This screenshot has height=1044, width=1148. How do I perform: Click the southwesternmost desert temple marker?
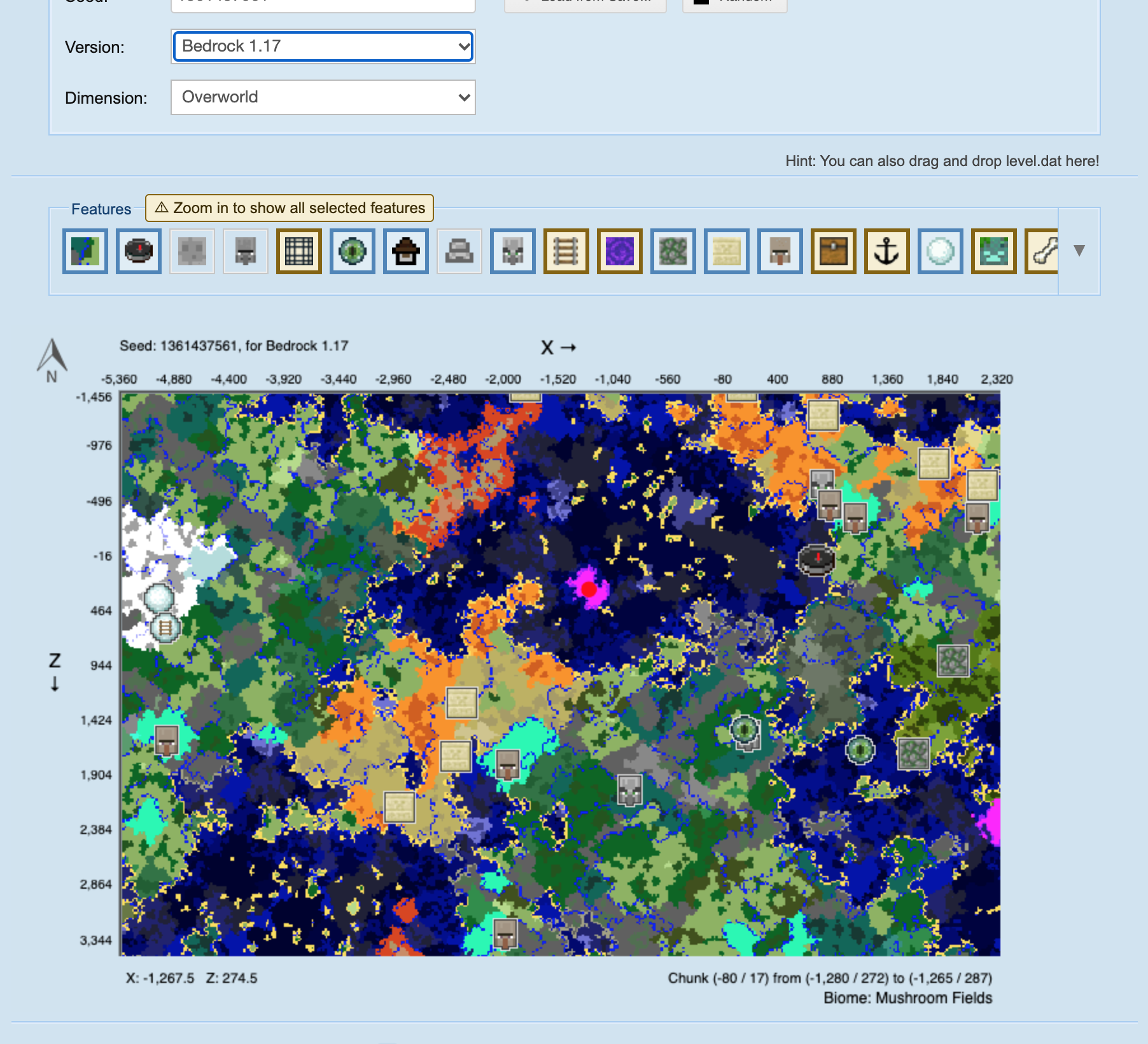pos(400,807)
